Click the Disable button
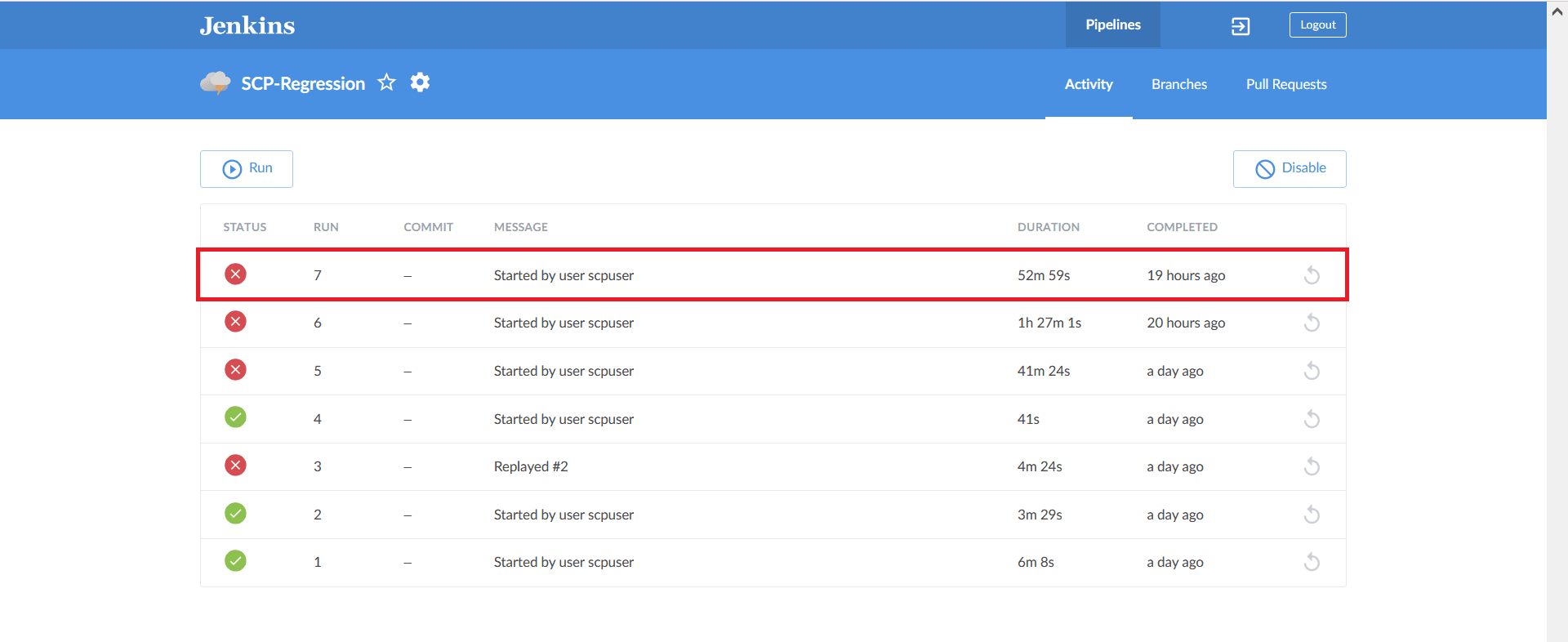The height and width of the screenshot is (642, 1568). [1290, 169]
